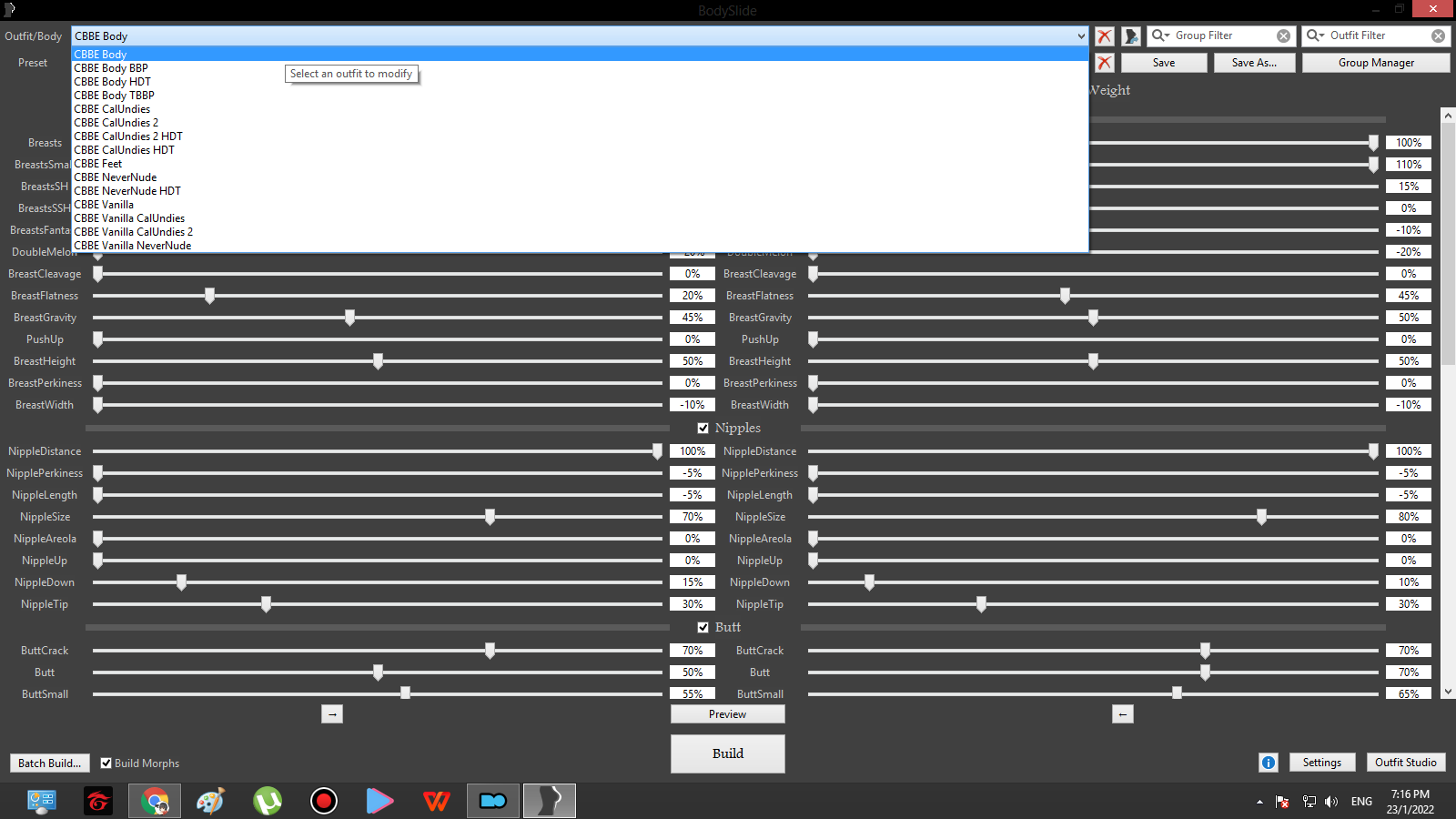Clear the Group Filter text with its X

point(1283,36)
